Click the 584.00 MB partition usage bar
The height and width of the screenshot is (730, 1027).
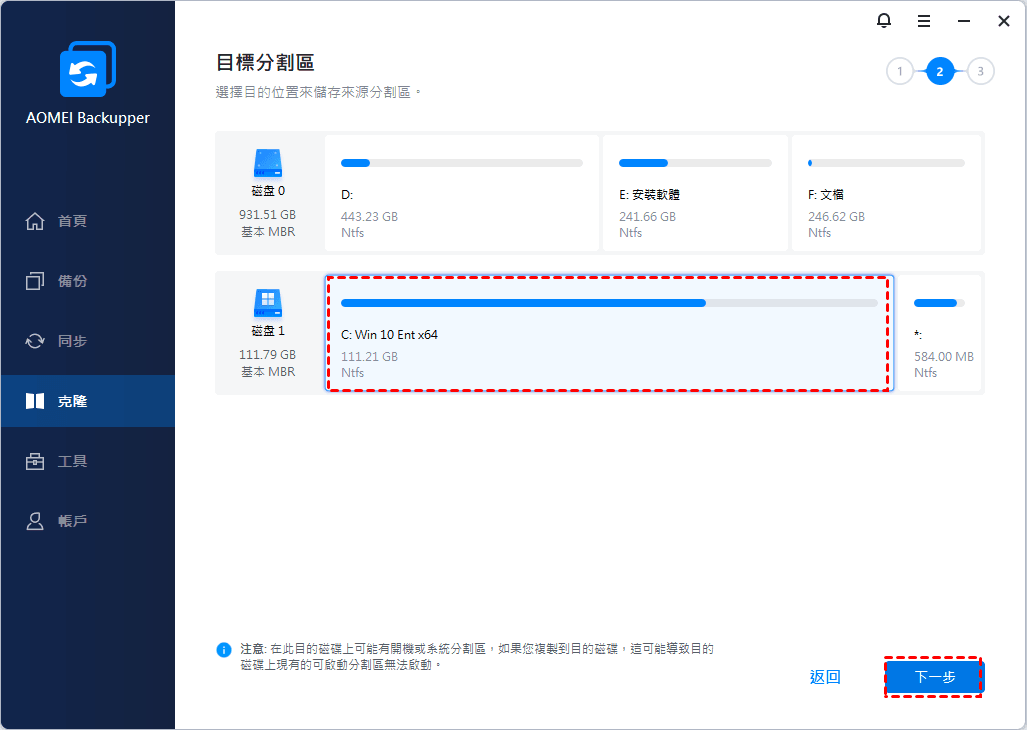[939, 303]
